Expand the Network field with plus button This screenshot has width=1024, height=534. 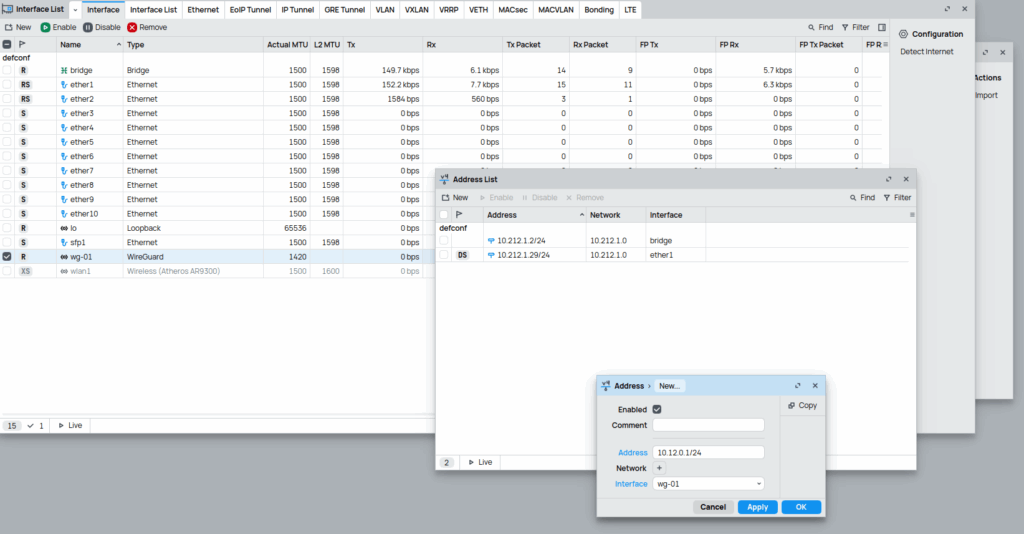tap(658, 468)
